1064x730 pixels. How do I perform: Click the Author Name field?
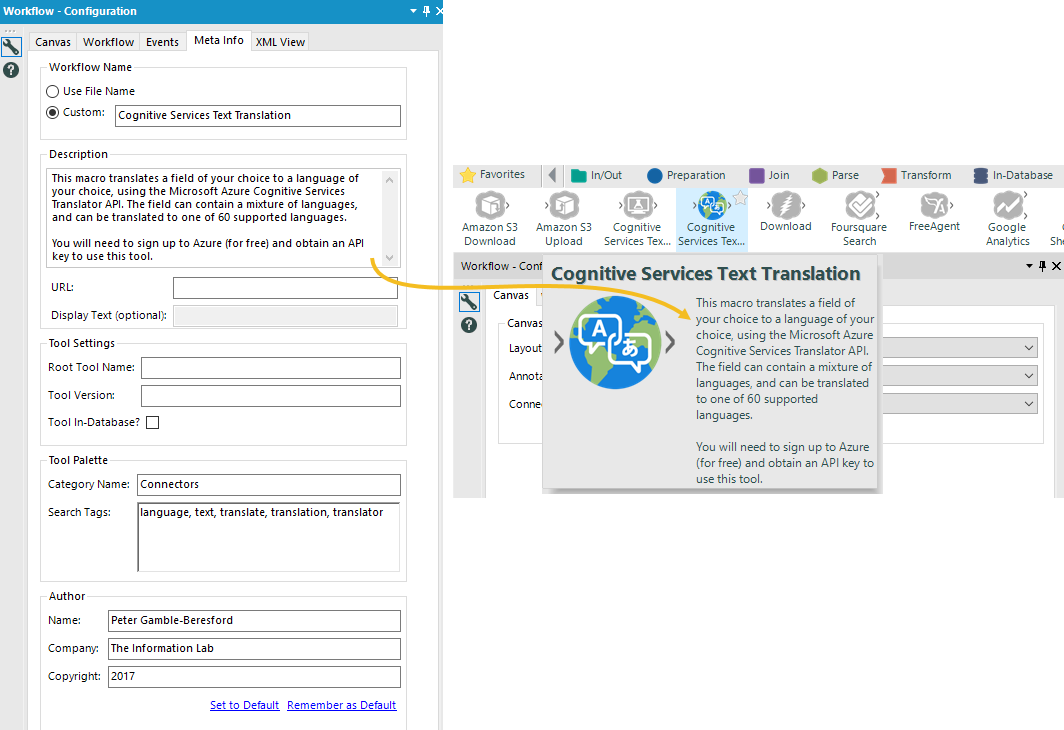click(x=254, y=621)
